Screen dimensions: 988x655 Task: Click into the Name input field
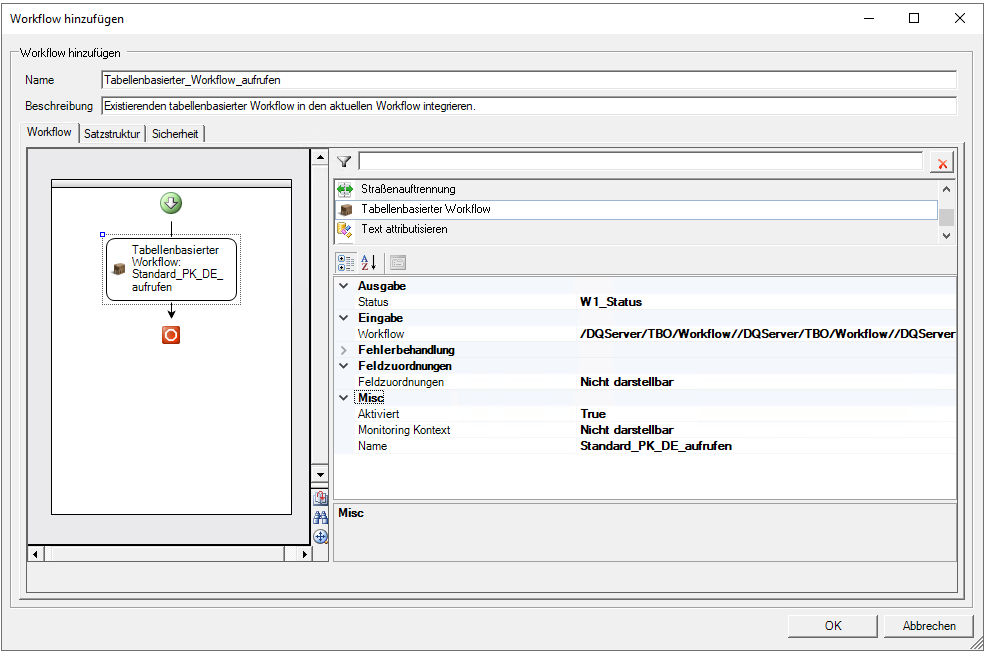(x=529, y=80)
